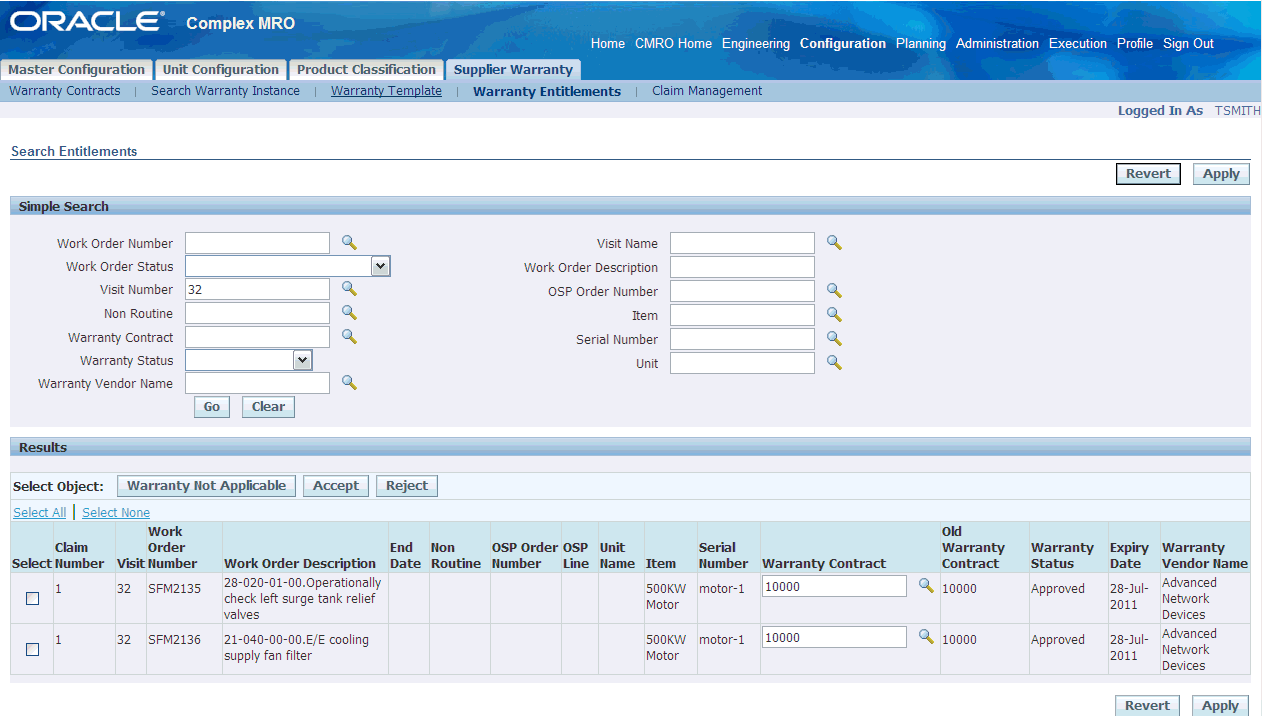The width and height of the screenshot is (1262, 716).
Task: Open Work Order Number search lookup
Action: (x=349, y=242)
